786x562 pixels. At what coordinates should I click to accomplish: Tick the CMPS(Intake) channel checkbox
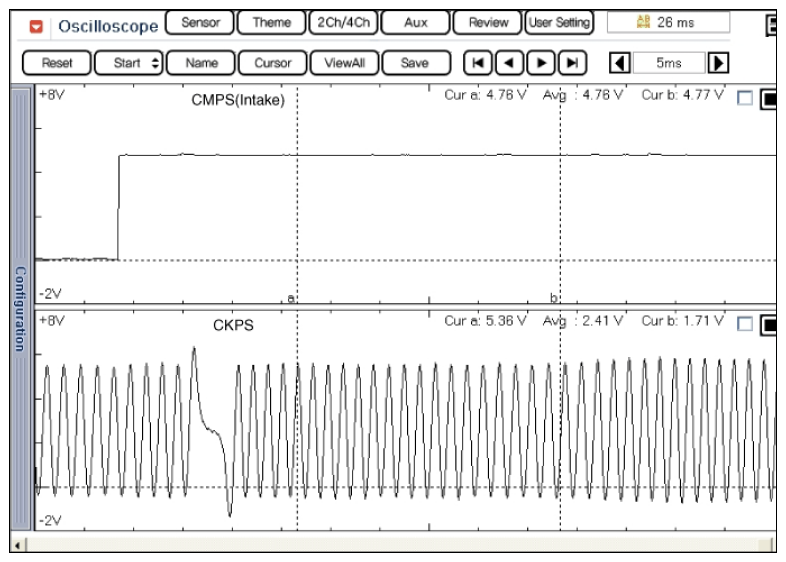point(744,98)
